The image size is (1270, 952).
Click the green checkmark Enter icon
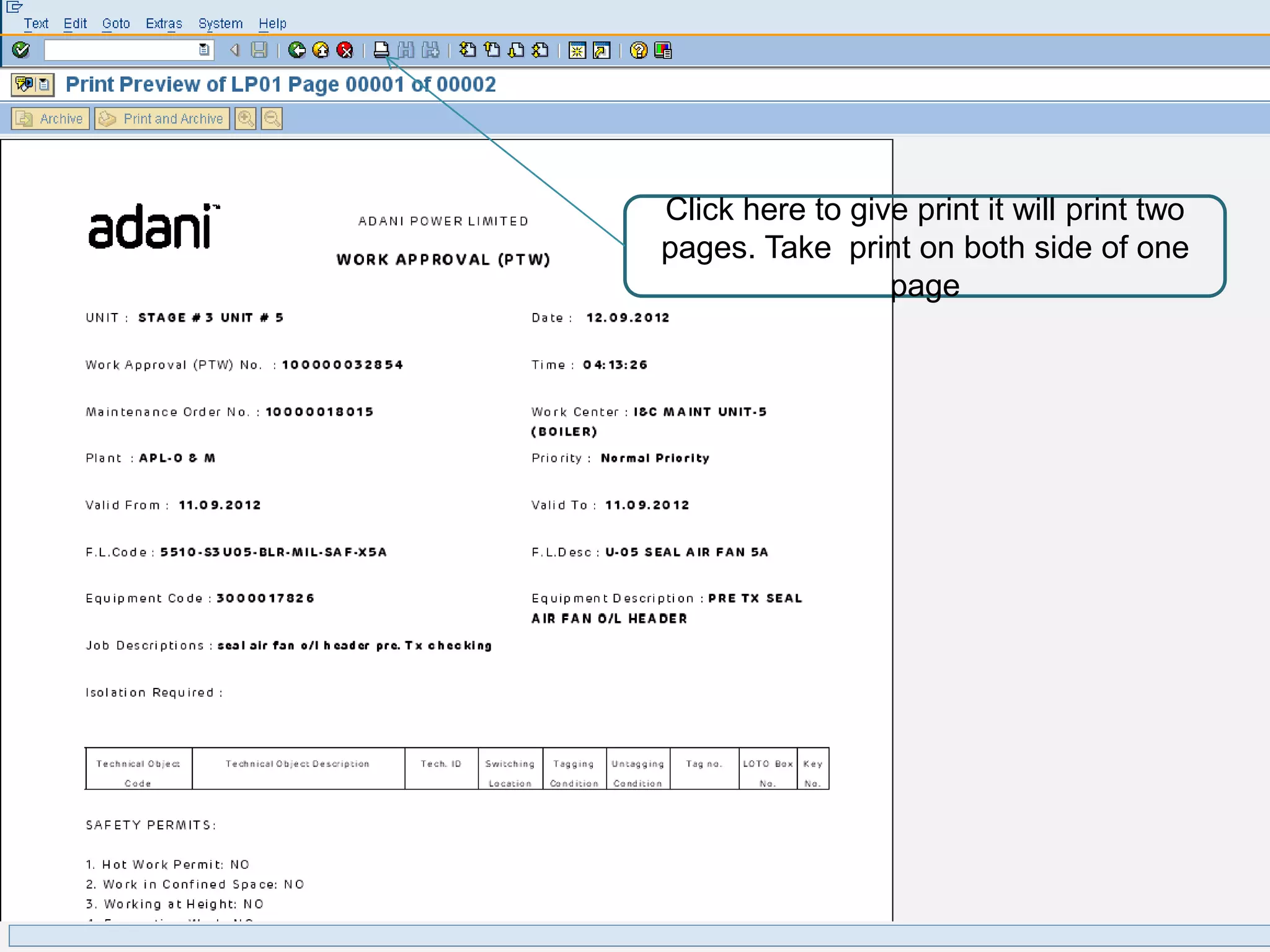20,50
